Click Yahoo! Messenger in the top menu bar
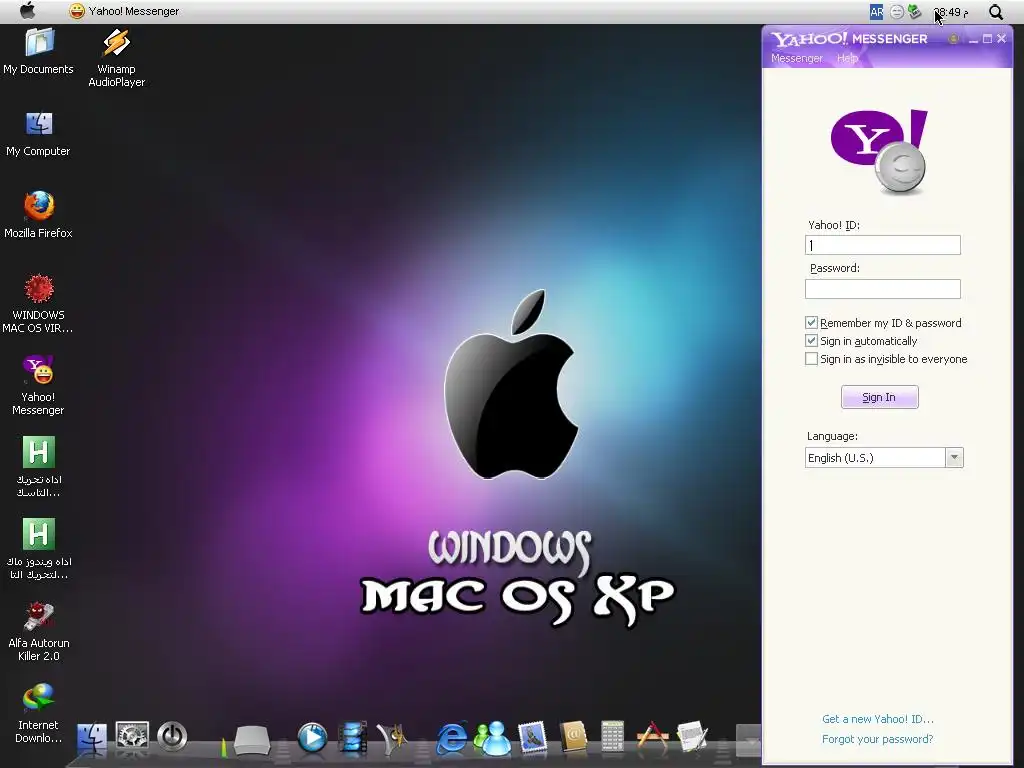 click(123, 11)
